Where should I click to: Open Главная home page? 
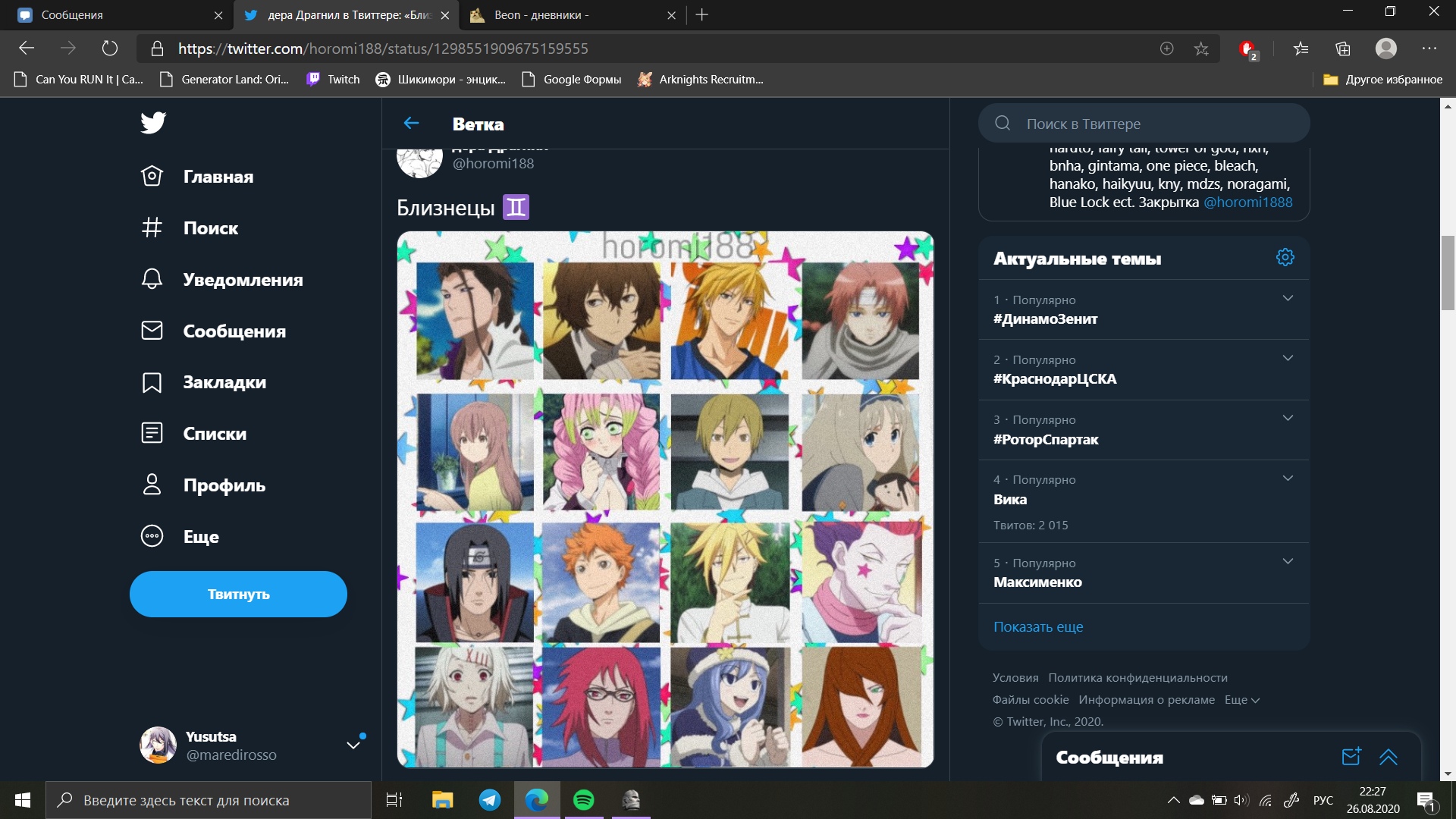(198, 177)
